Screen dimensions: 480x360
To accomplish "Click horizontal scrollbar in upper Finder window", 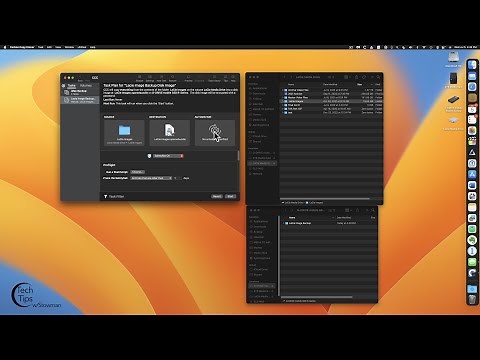I will tap(325, 199).
